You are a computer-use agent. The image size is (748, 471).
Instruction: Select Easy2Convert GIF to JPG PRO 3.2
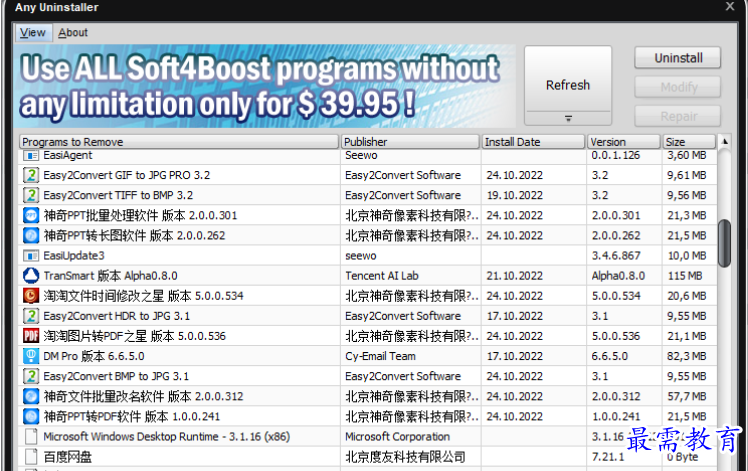pos(126,175)
